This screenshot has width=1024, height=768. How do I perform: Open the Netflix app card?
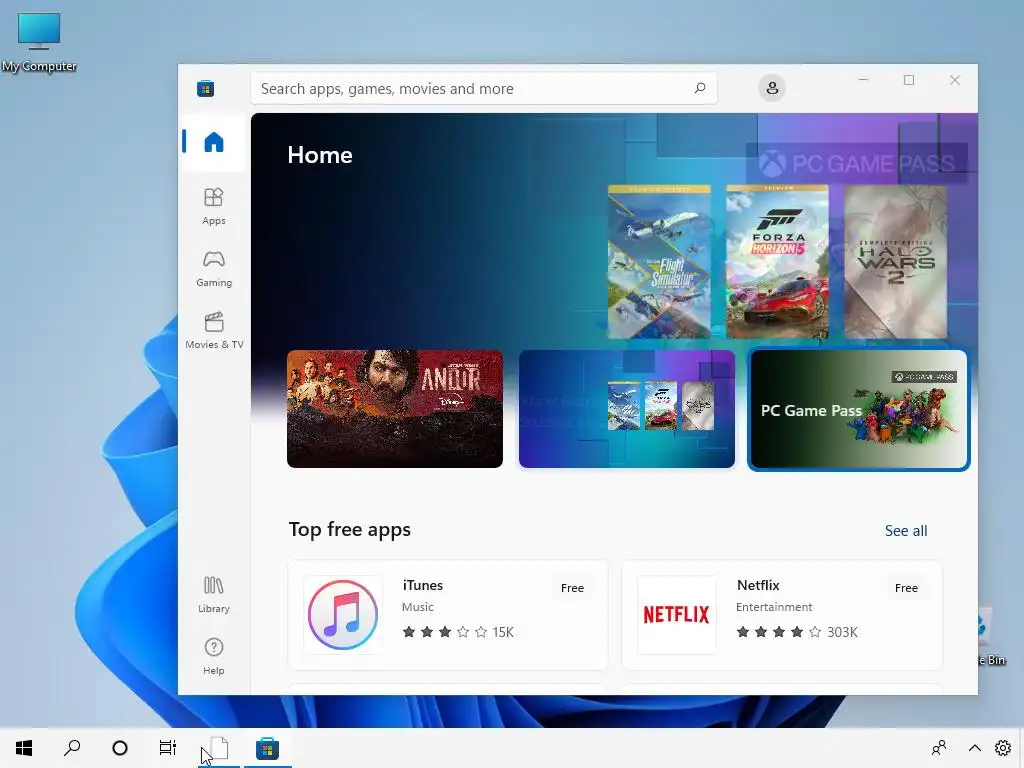782,615
